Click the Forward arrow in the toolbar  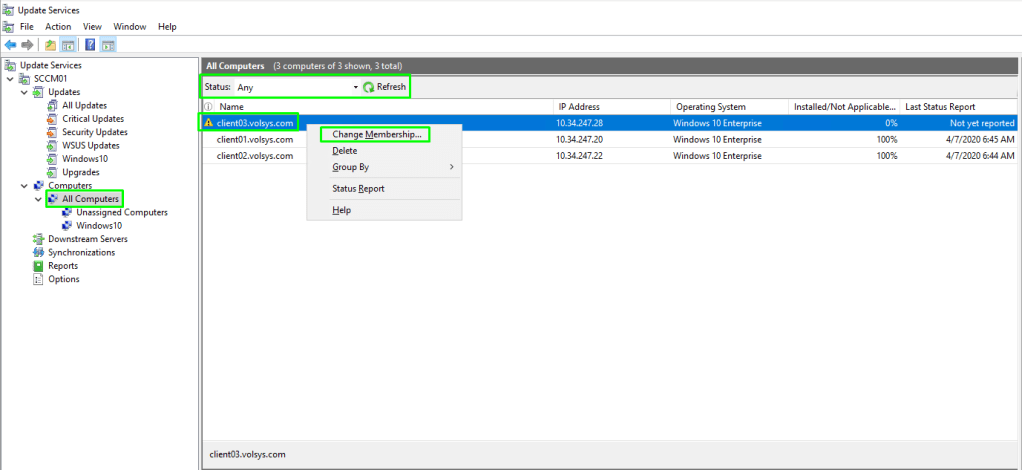[27, 45]
